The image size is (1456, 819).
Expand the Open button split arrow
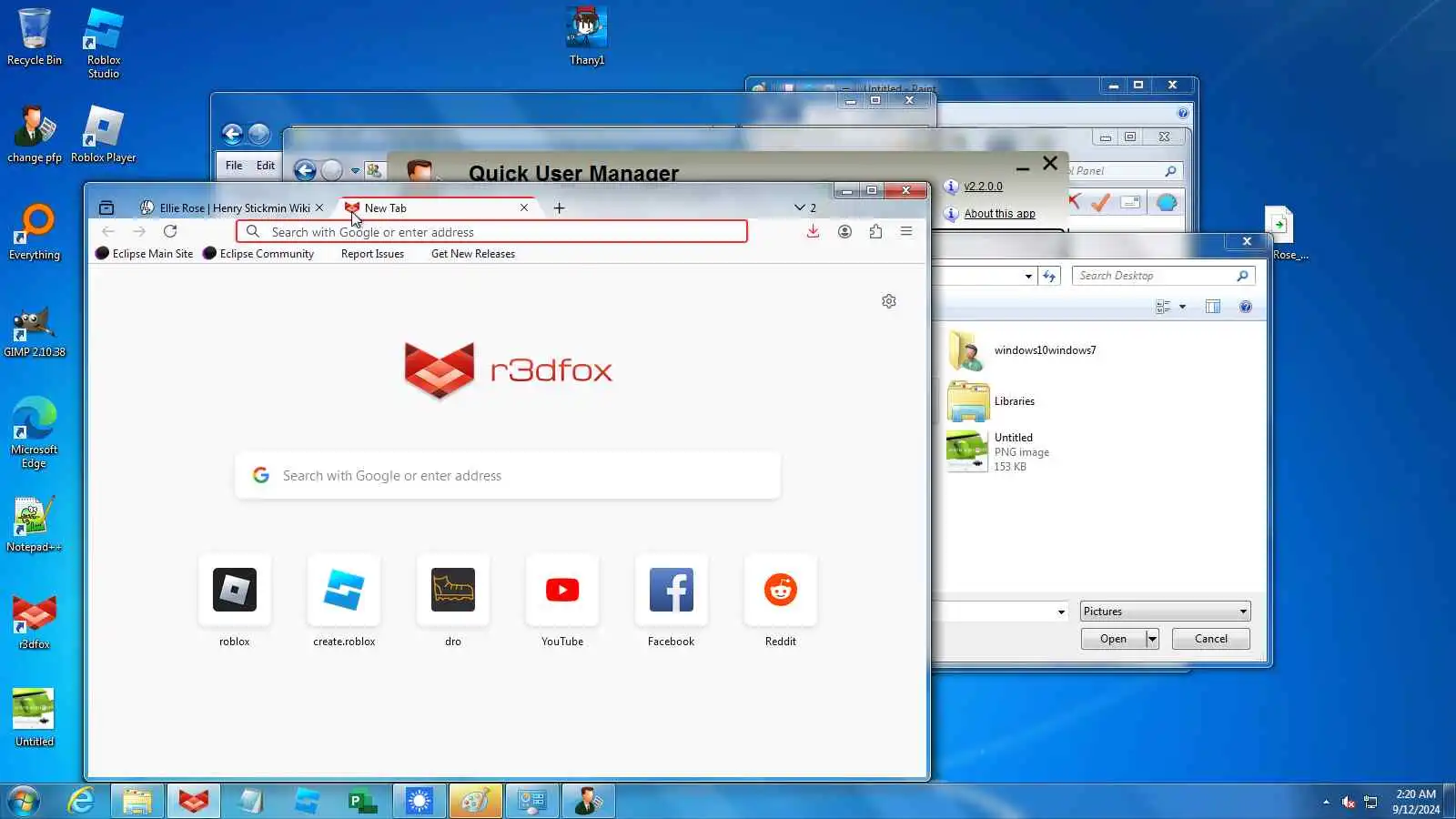[x=1152, y=639]
